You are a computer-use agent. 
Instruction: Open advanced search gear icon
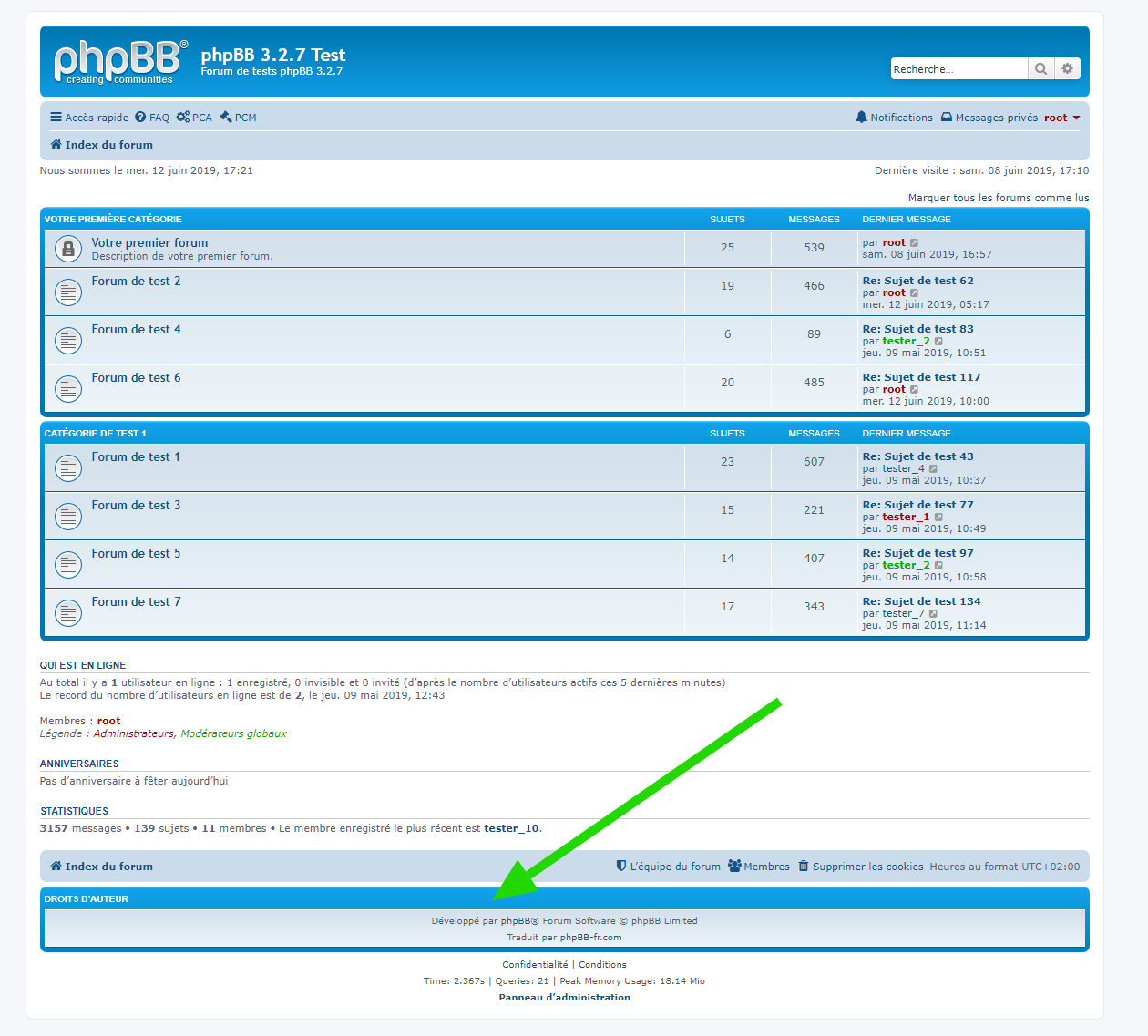(x=1067, y=69)
